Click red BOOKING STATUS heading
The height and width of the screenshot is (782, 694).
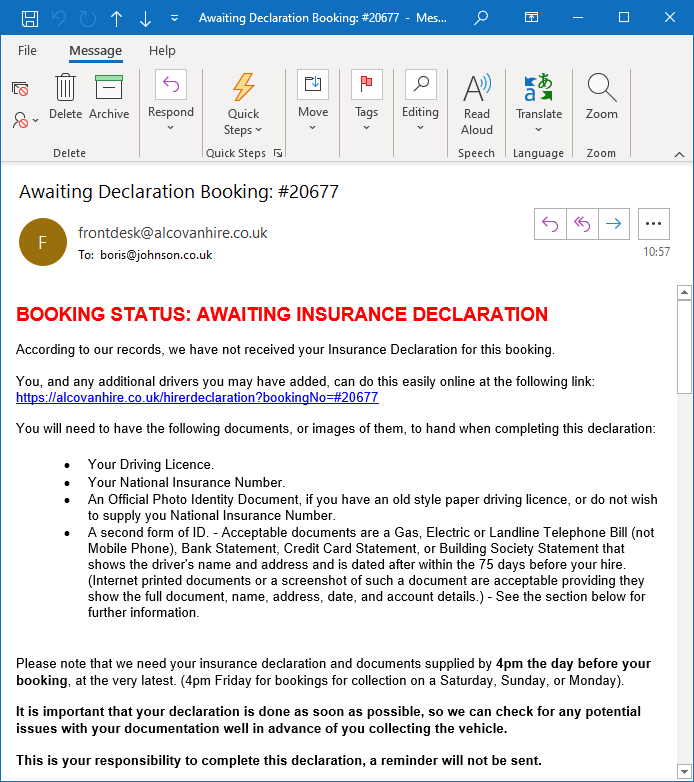pyautogui.click(x=282, y=314)
